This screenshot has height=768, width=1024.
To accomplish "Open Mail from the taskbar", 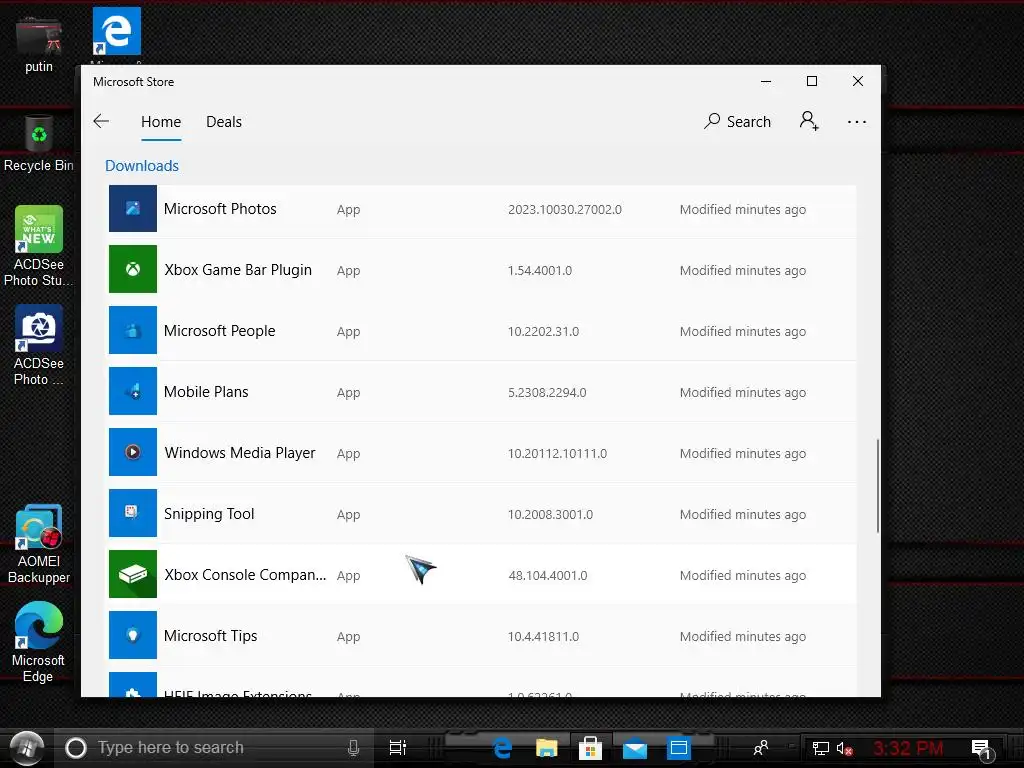I will (x=634, y=749).
